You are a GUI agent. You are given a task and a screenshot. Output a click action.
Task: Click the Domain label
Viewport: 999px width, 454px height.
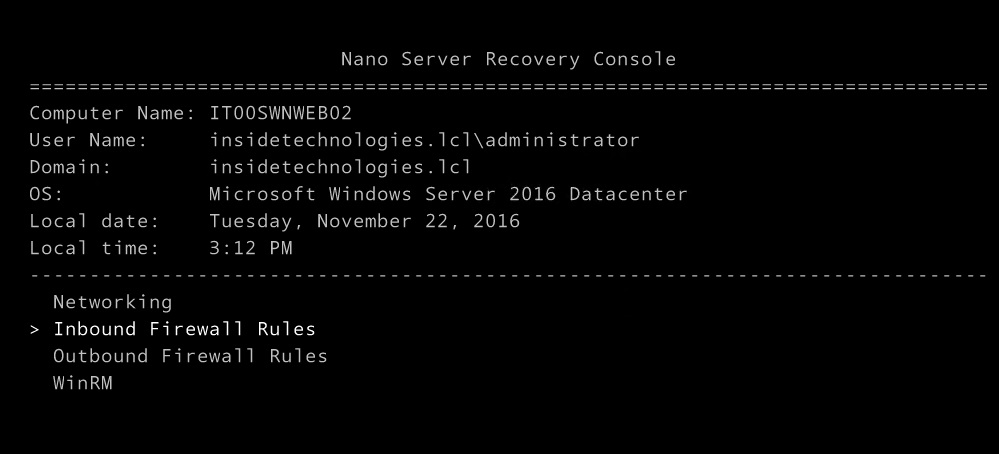70,167
